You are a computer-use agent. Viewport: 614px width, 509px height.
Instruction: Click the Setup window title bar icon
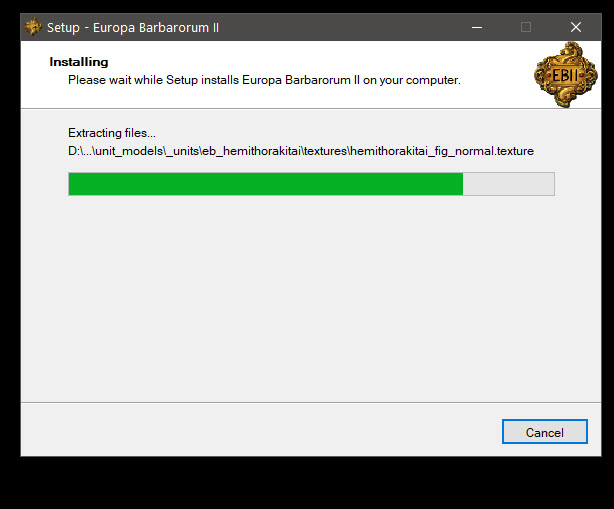tap(33, 27)
